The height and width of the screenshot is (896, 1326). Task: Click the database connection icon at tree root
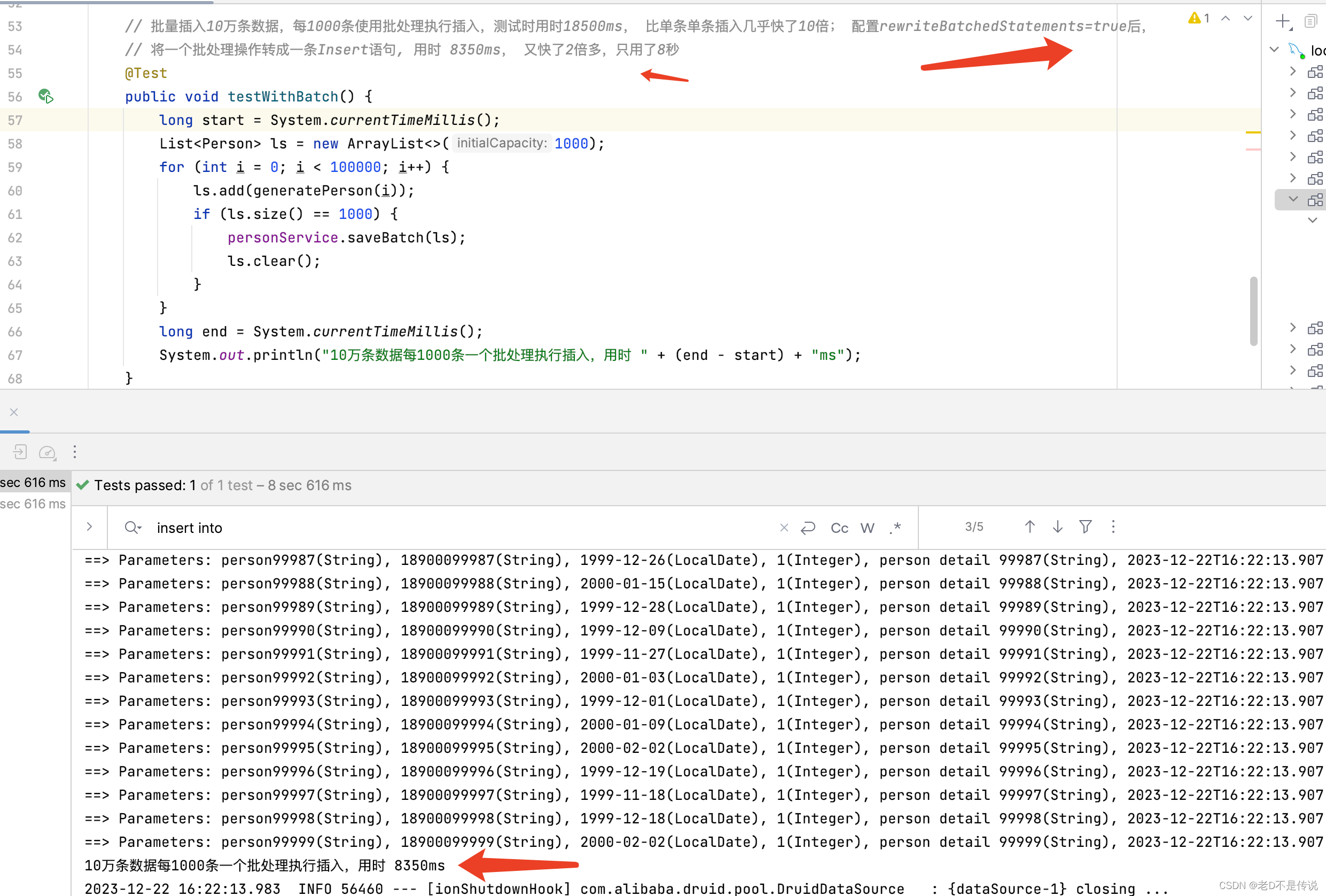1297,50
